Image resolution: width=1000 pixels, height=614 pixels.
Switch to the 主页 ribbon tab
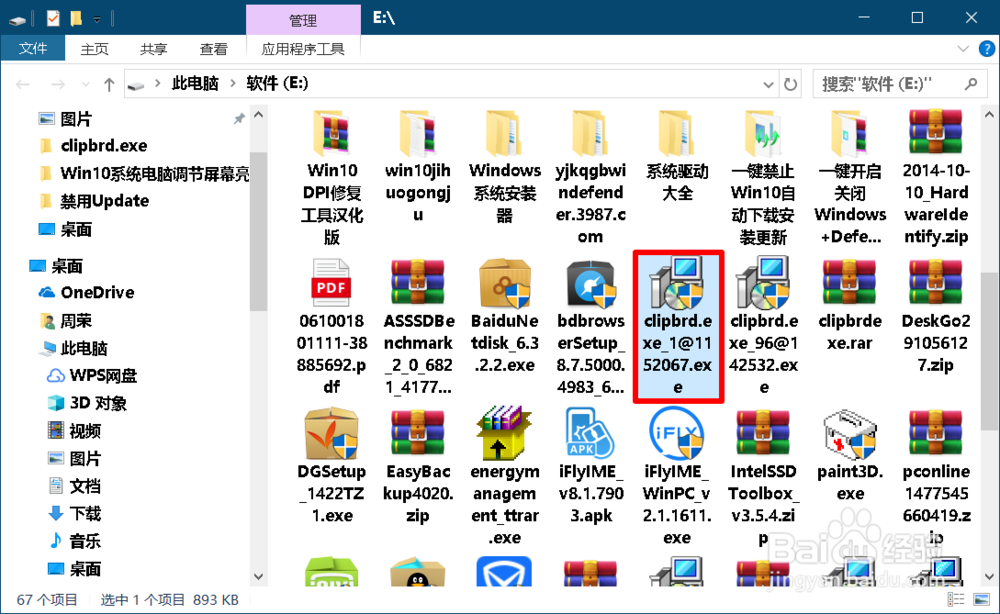point(94,49)
